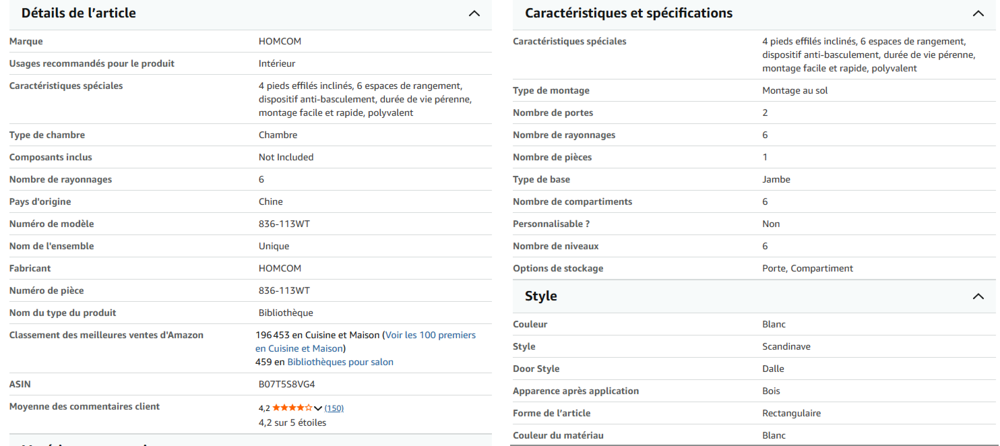Image resolution: width=1000 pixels, height=446 pixels.
Task: Click the Nombre de compartiments label
Action: (573, 202)
